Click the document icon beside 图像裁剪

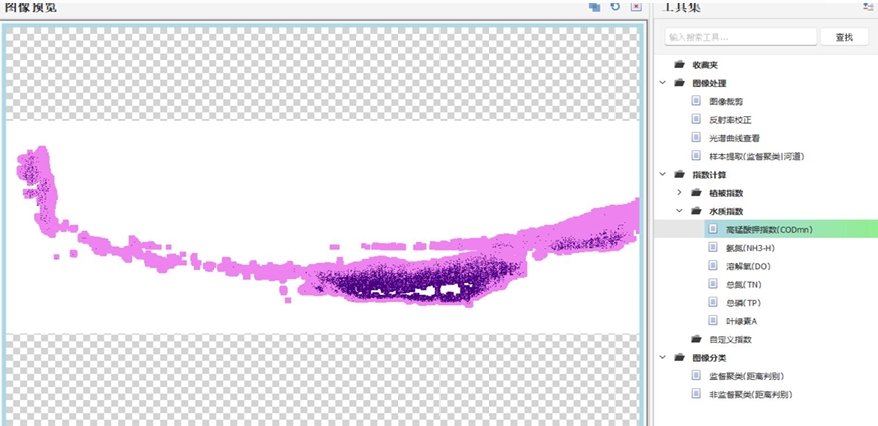point(697,101)
